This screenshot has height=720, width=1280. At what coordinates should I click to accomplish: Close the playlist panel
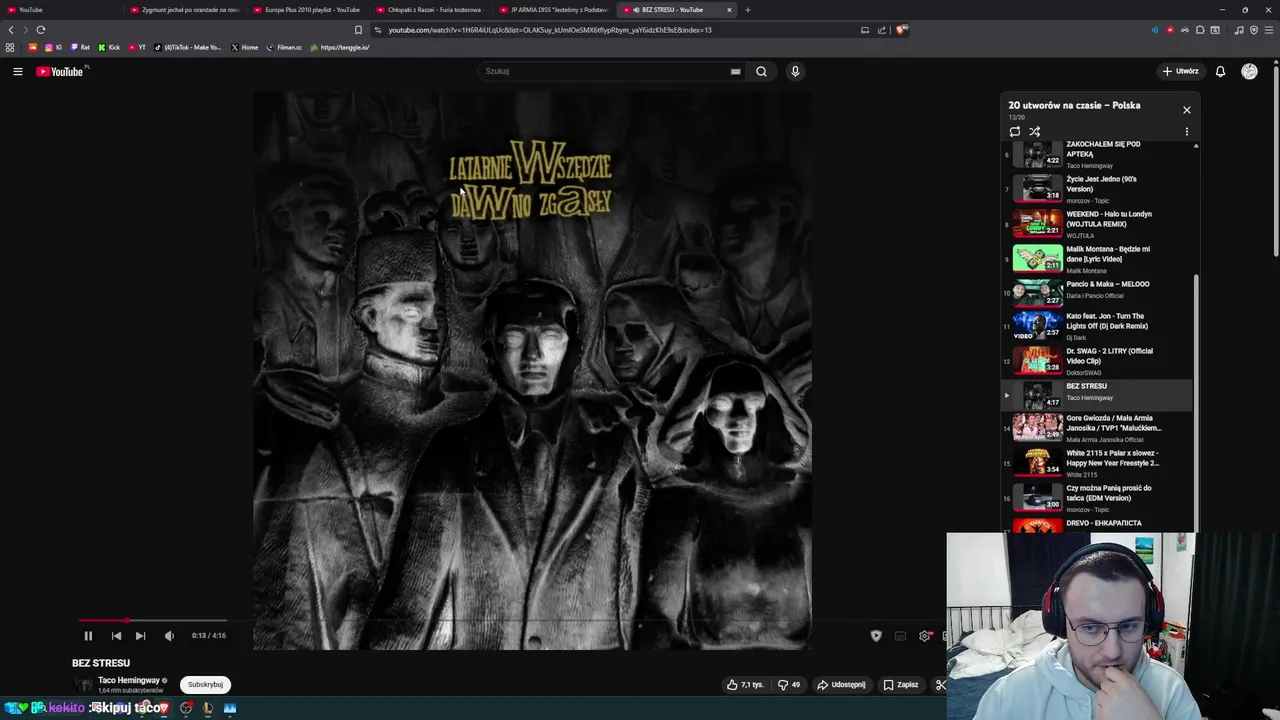tap(1187, 110)
